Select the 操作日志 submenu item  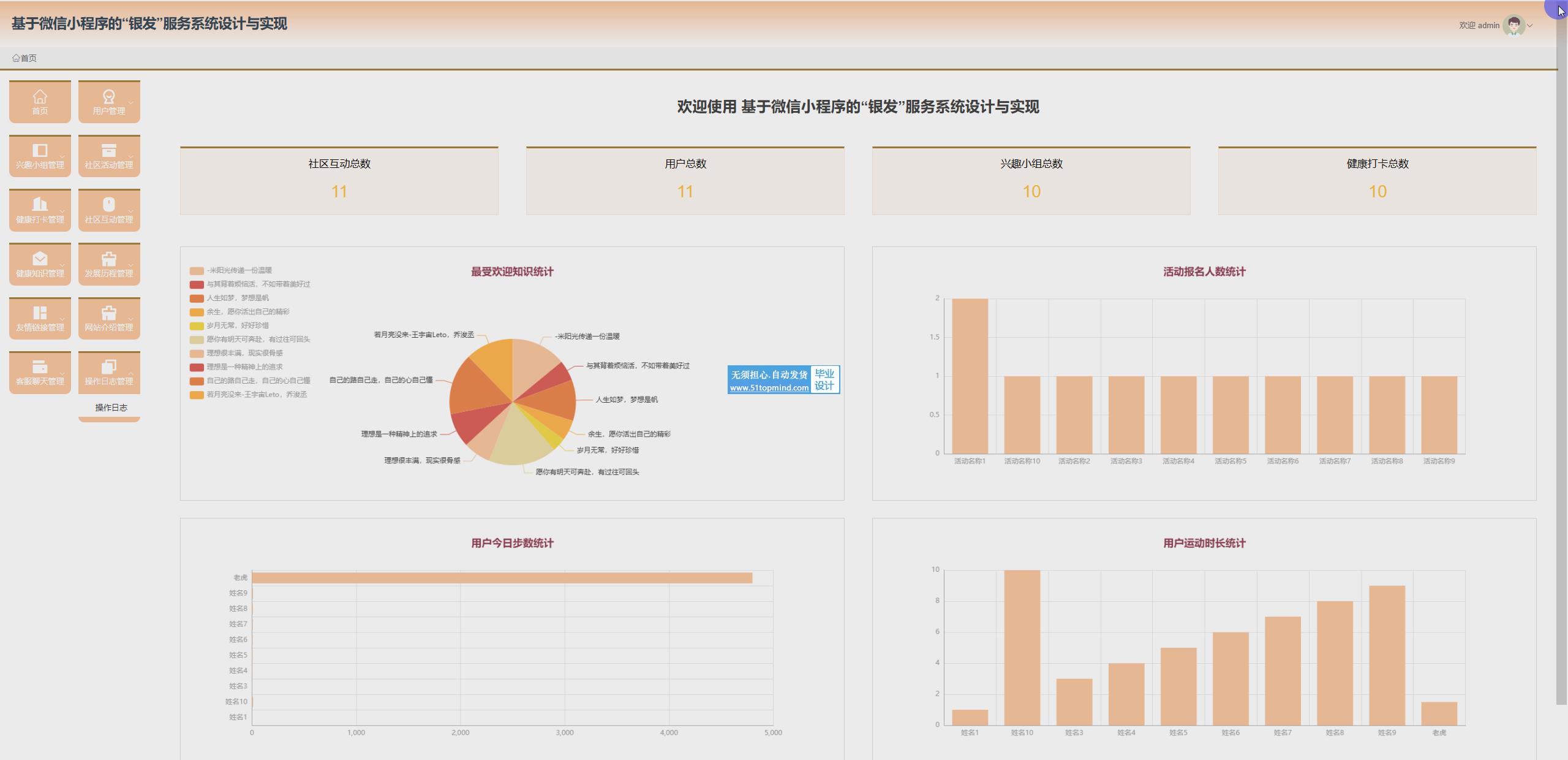click(111, 408)
